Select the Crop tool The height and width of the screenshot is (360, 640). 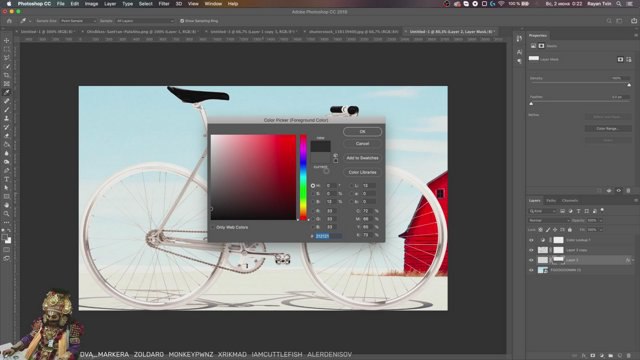7,75
